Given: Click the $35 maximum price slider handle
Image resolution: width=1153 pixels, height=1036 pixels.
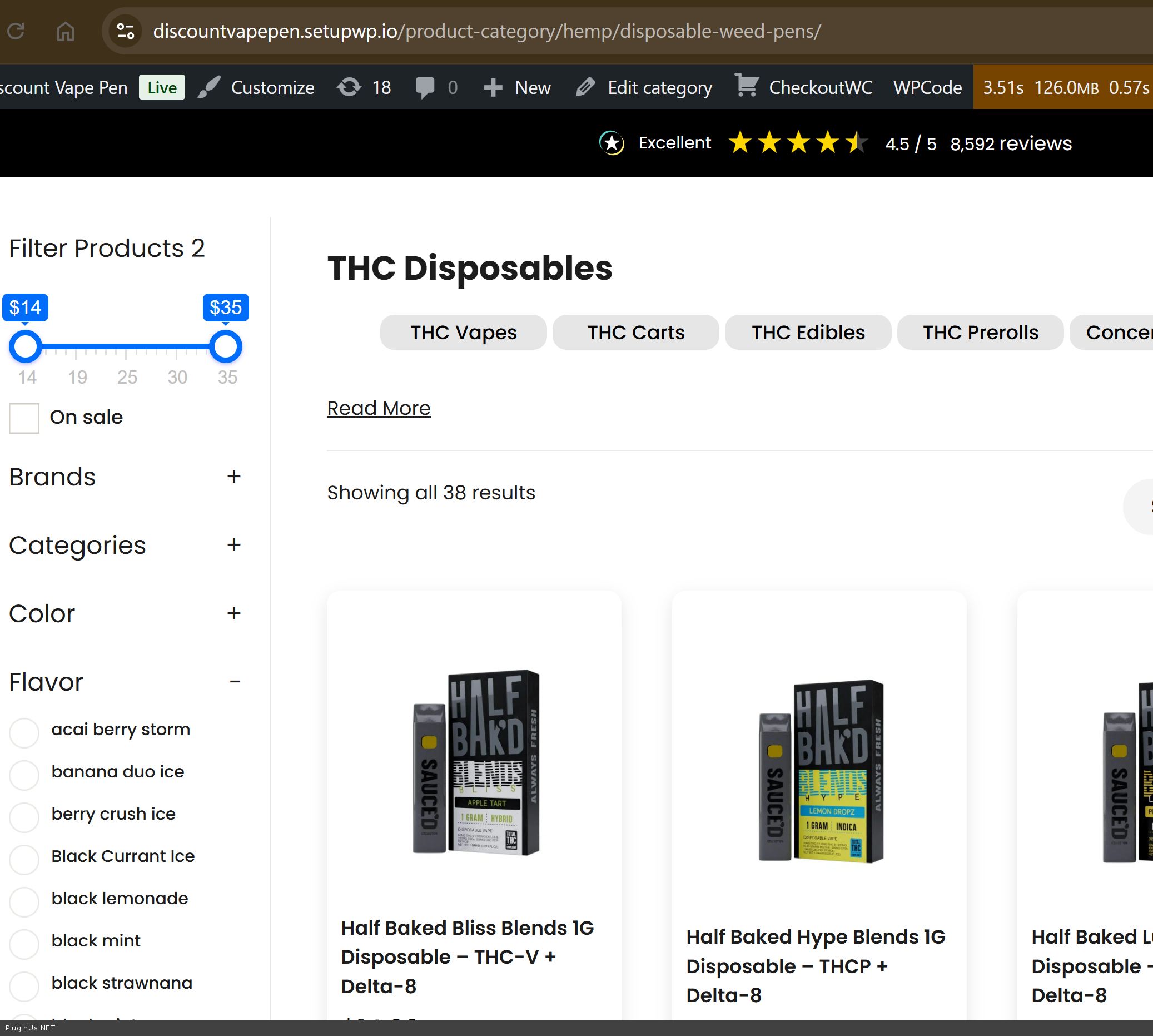Looking at the screenshot, I should pyautogui.click(x=226, y=346).
